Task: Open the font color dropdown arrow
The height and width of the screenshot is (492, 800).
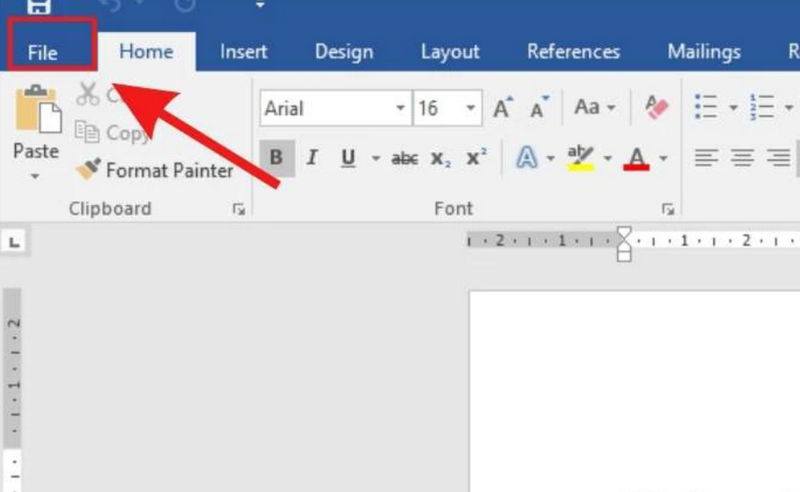Action: tap(663, 158)
